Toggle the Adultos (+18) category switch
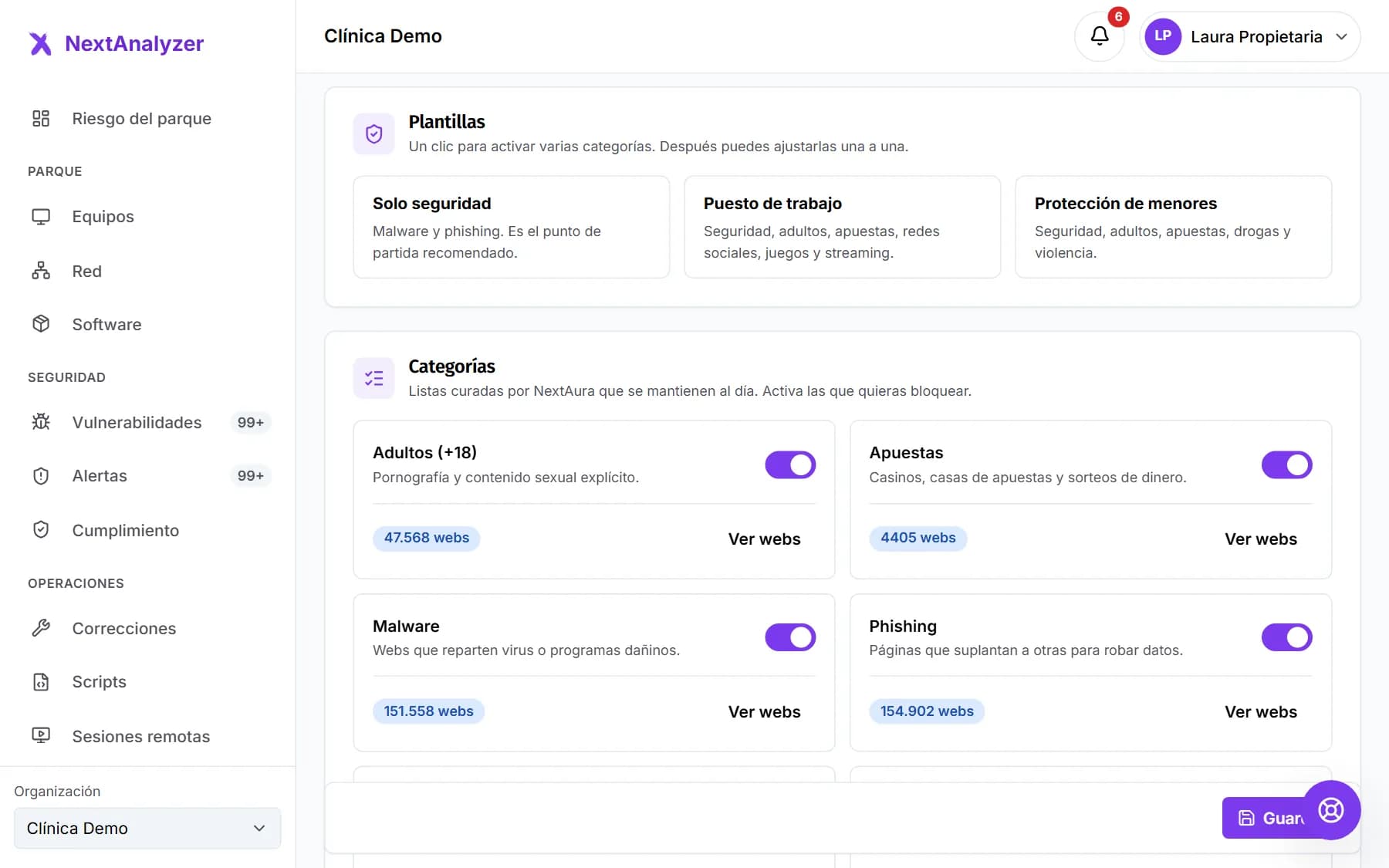 pyautogui.click(x=790, y=465)
